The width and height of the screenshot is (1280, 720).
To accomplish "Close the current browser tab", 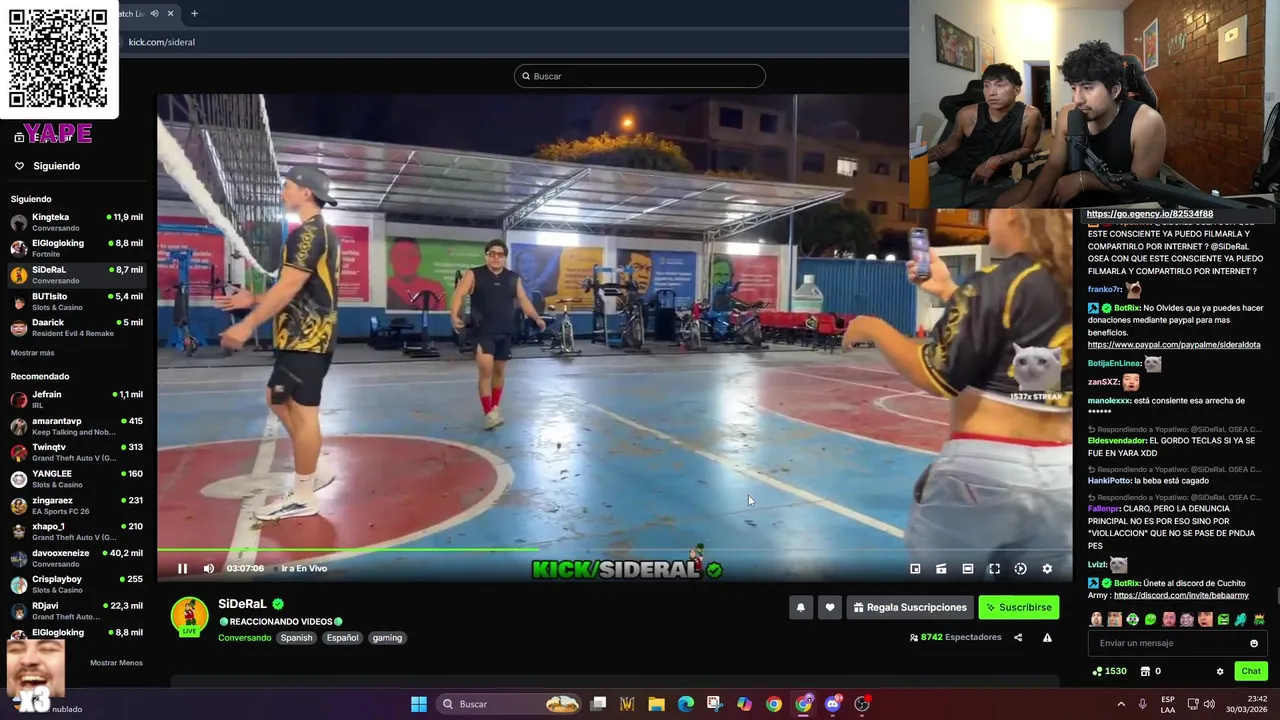I will pos(171,14).
